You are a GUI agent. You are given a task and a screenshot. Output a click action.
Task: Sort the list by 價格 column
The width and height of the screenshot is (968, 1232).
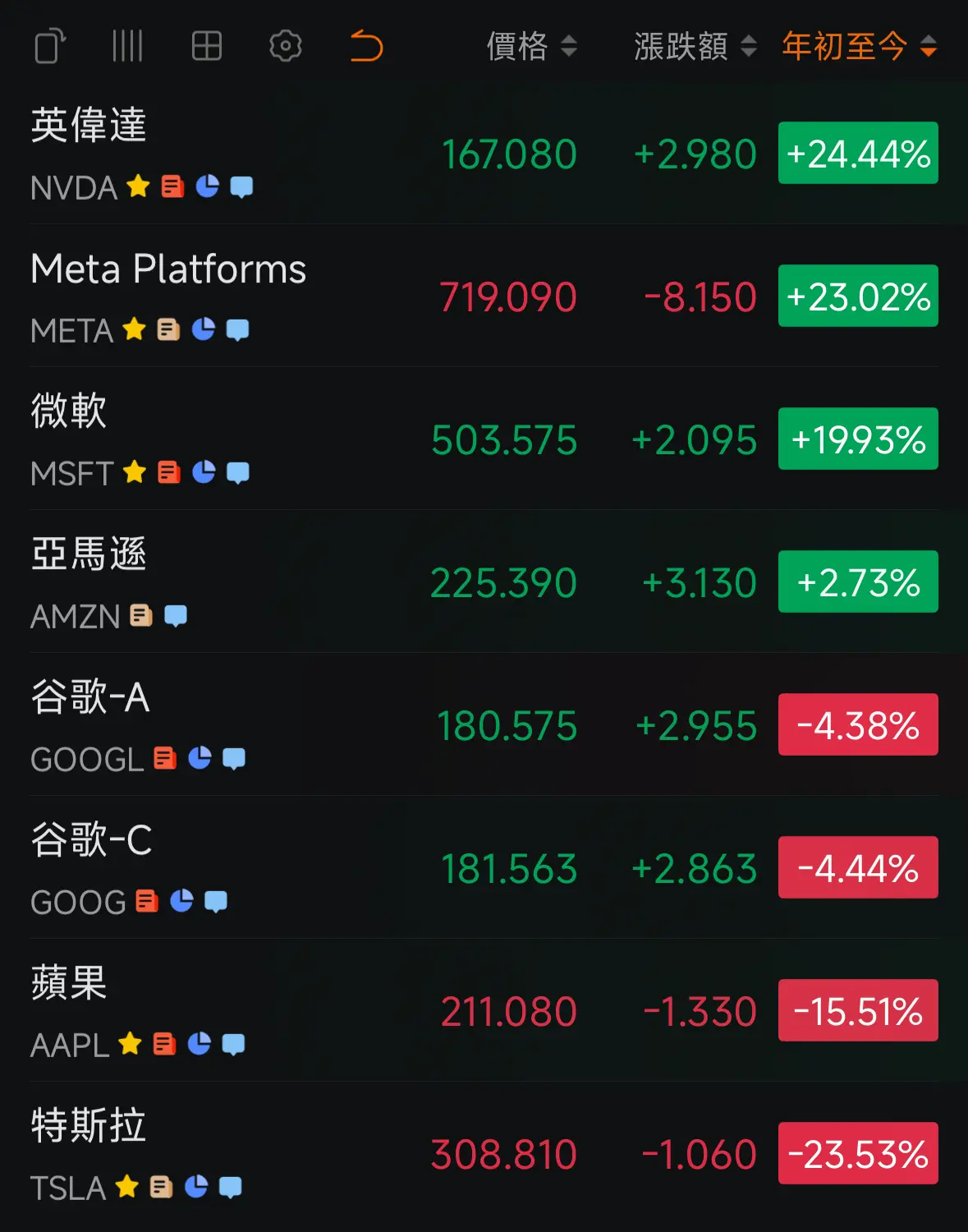(532, 46)
